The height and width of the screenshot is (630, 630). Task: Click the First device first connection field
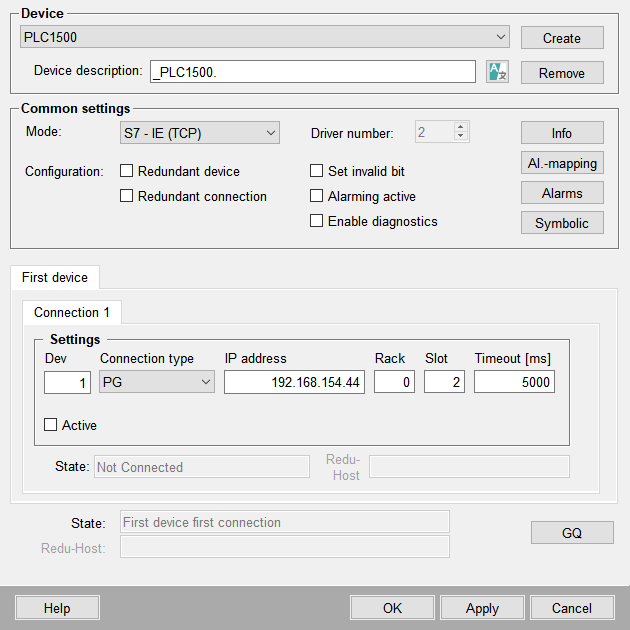click(x=284, y=522)
